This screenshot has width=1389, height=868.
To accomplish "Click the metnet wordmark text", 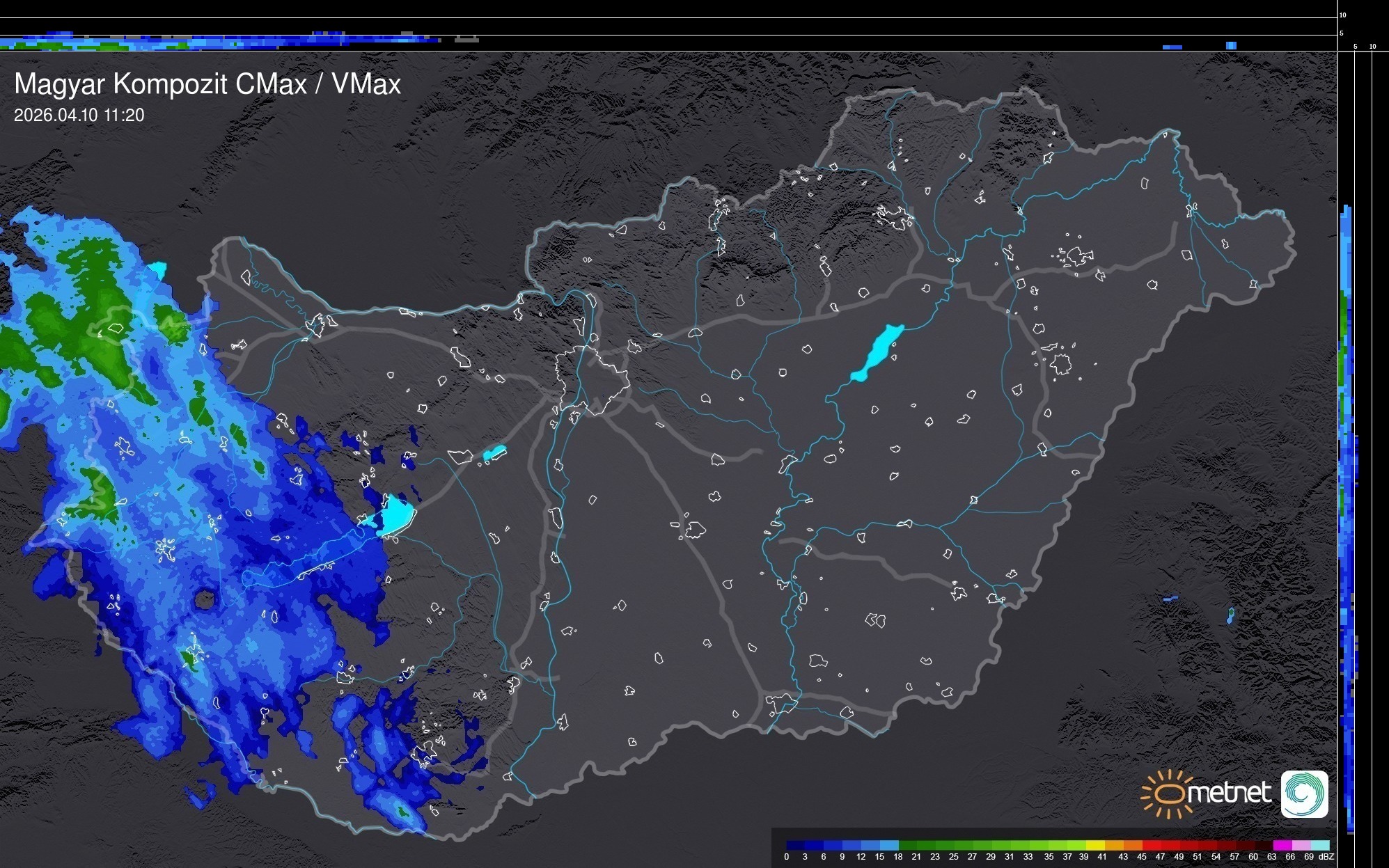I will tap(1228, 794).
